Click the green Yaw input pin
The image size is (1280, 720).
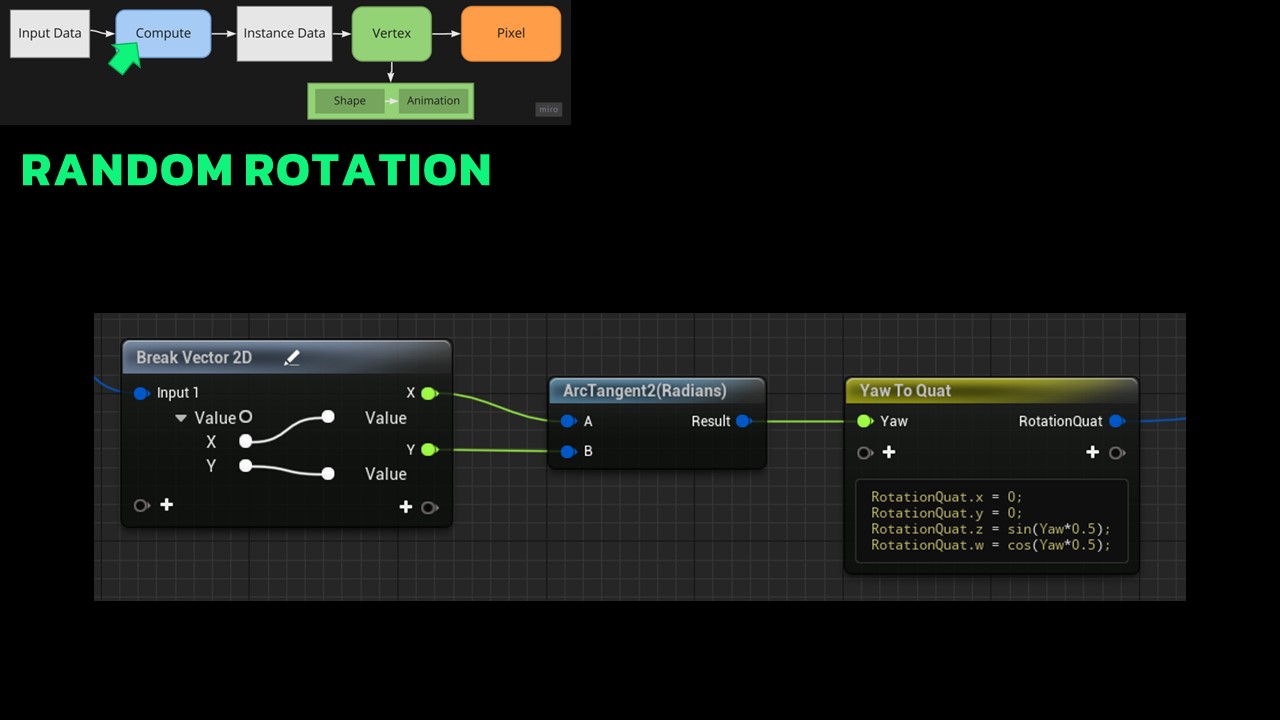[864, 421]
